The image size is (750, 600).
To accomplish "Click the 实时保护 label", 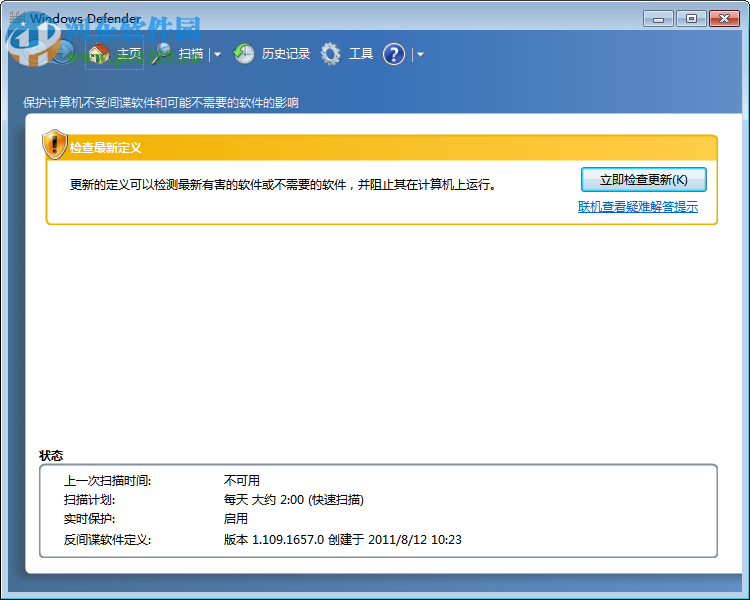I will (x=89, y=519).
